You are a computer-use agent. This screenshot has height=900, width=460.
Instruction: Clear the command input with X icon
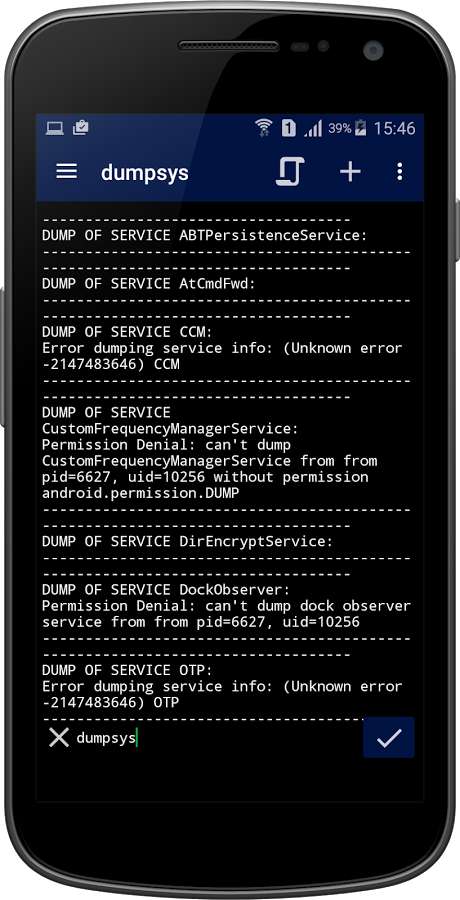coord(59,738)
